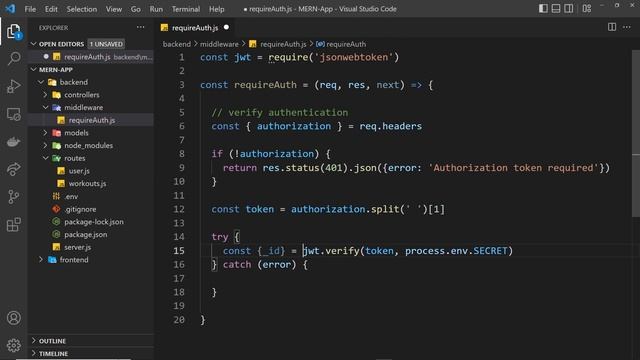Toggle bottom panel visibility
The width and height of the screenshot is (640, 360).
point(556,9)
